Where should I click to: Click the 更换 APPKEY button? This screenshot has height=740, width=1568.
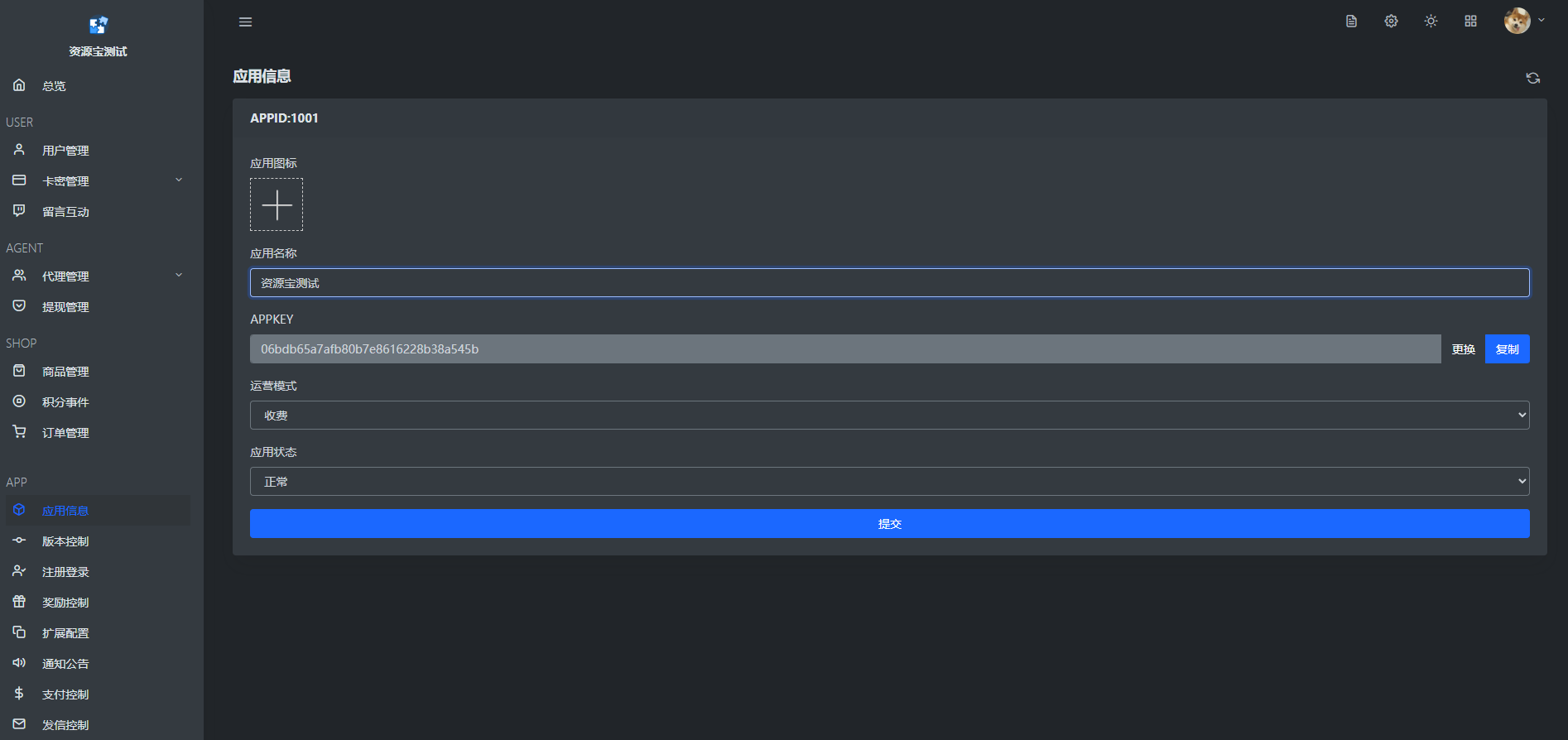point(1463,349)
